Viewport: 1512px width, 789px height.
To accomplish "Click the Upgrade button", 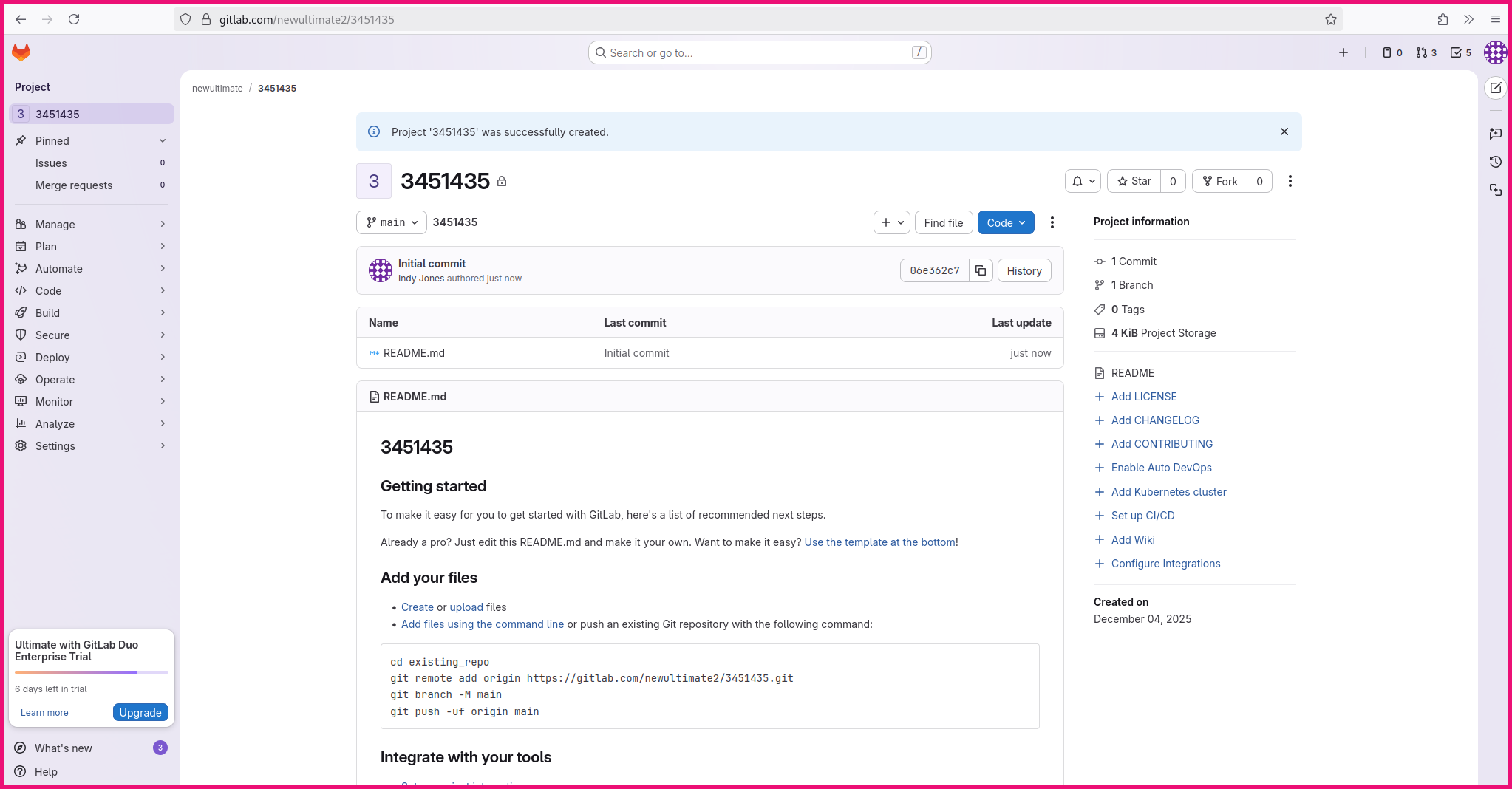I will coord(140,712).
